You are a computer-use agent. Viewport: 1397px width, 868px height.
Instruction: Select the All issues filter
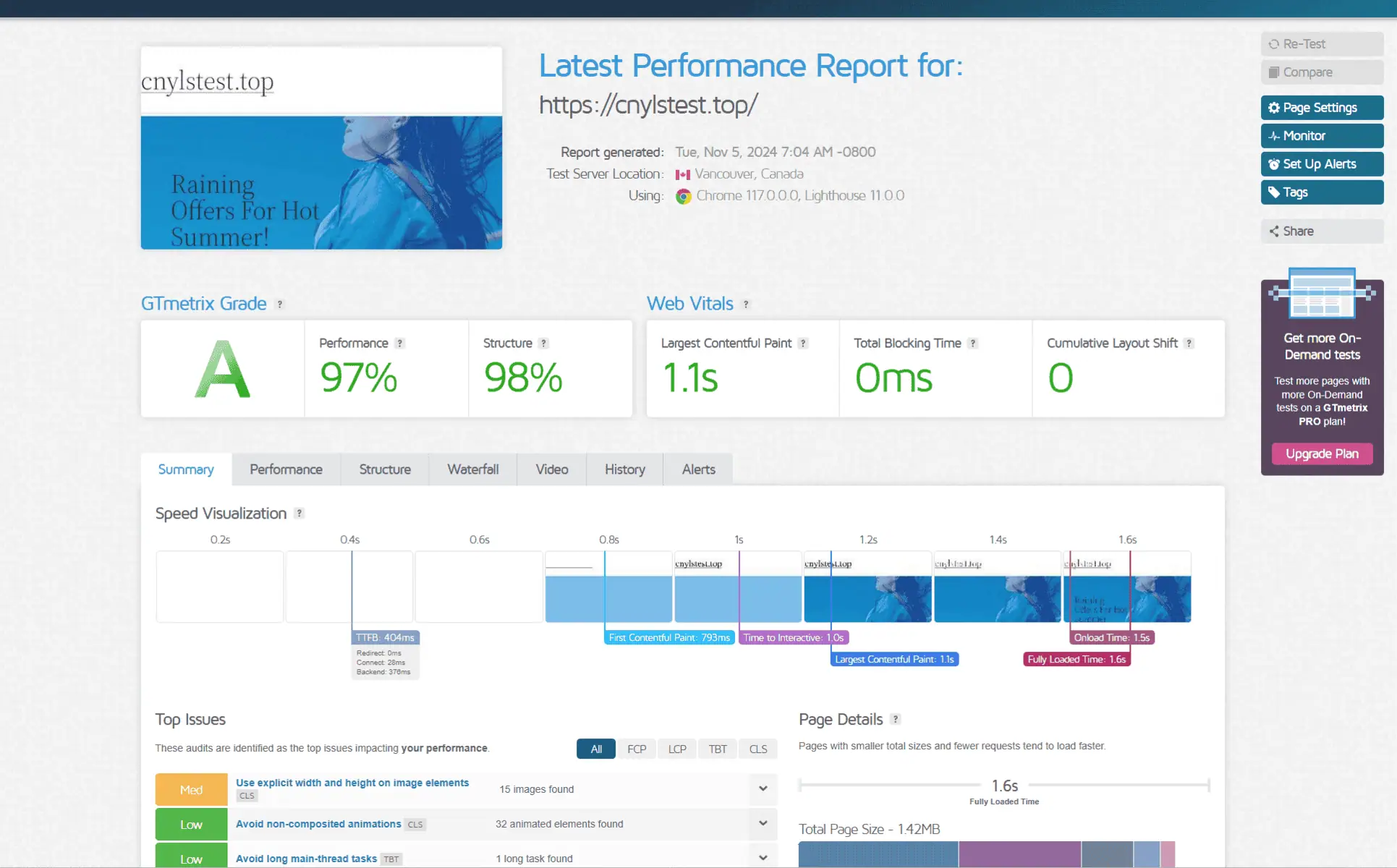596,749
